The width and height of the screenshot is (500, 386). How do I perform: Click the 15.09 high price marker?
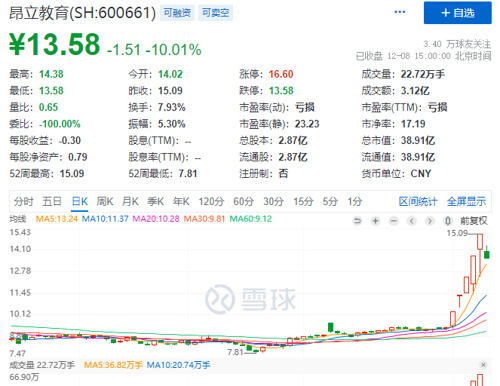[457, 233]
